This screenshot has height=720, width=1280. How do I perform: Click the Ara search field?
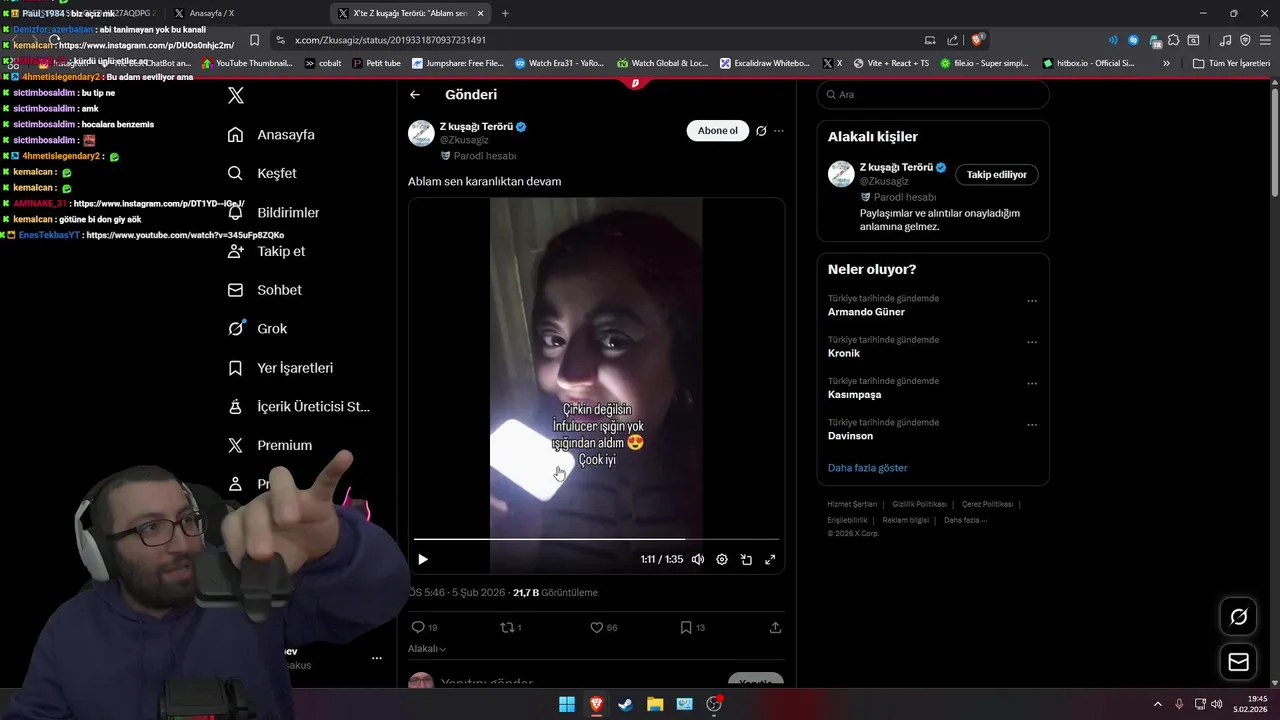[933, 94]
